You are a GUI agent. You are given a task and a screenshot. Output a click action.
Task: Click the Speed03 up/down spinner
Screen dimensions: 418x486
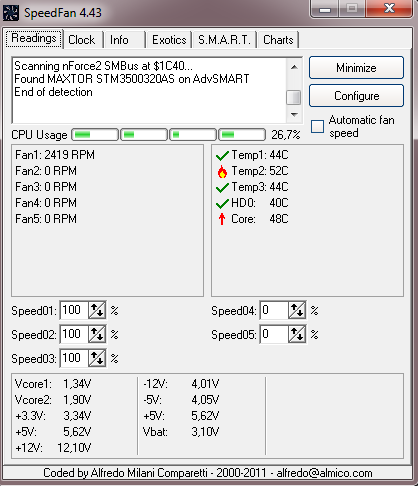pos(97,358)
